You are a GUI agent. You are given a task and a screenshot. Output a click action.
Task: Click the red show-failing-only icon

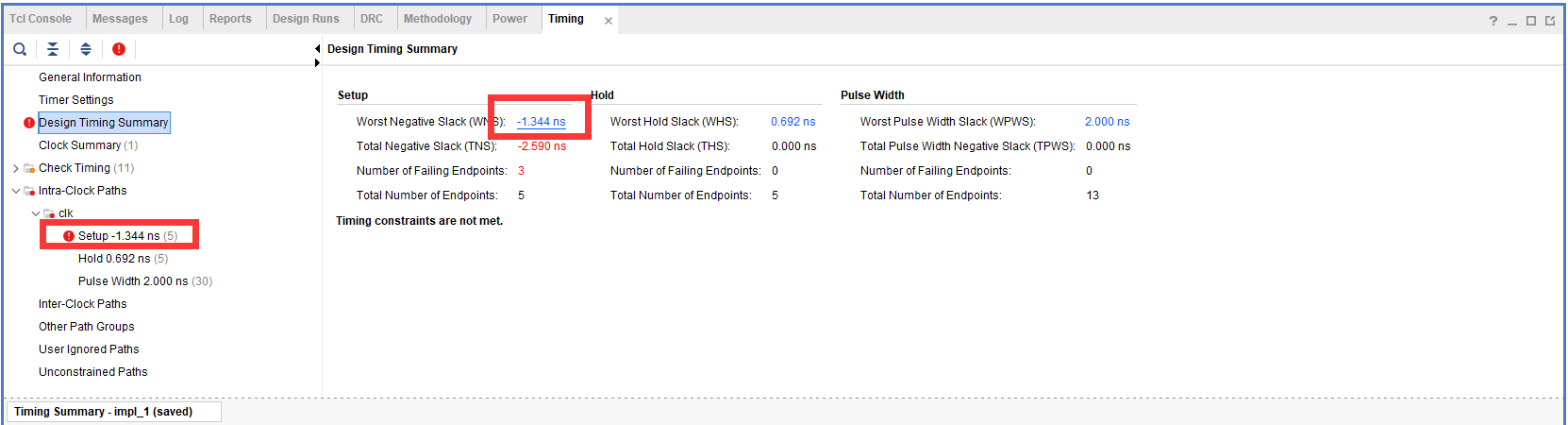[x=119, y=49]
